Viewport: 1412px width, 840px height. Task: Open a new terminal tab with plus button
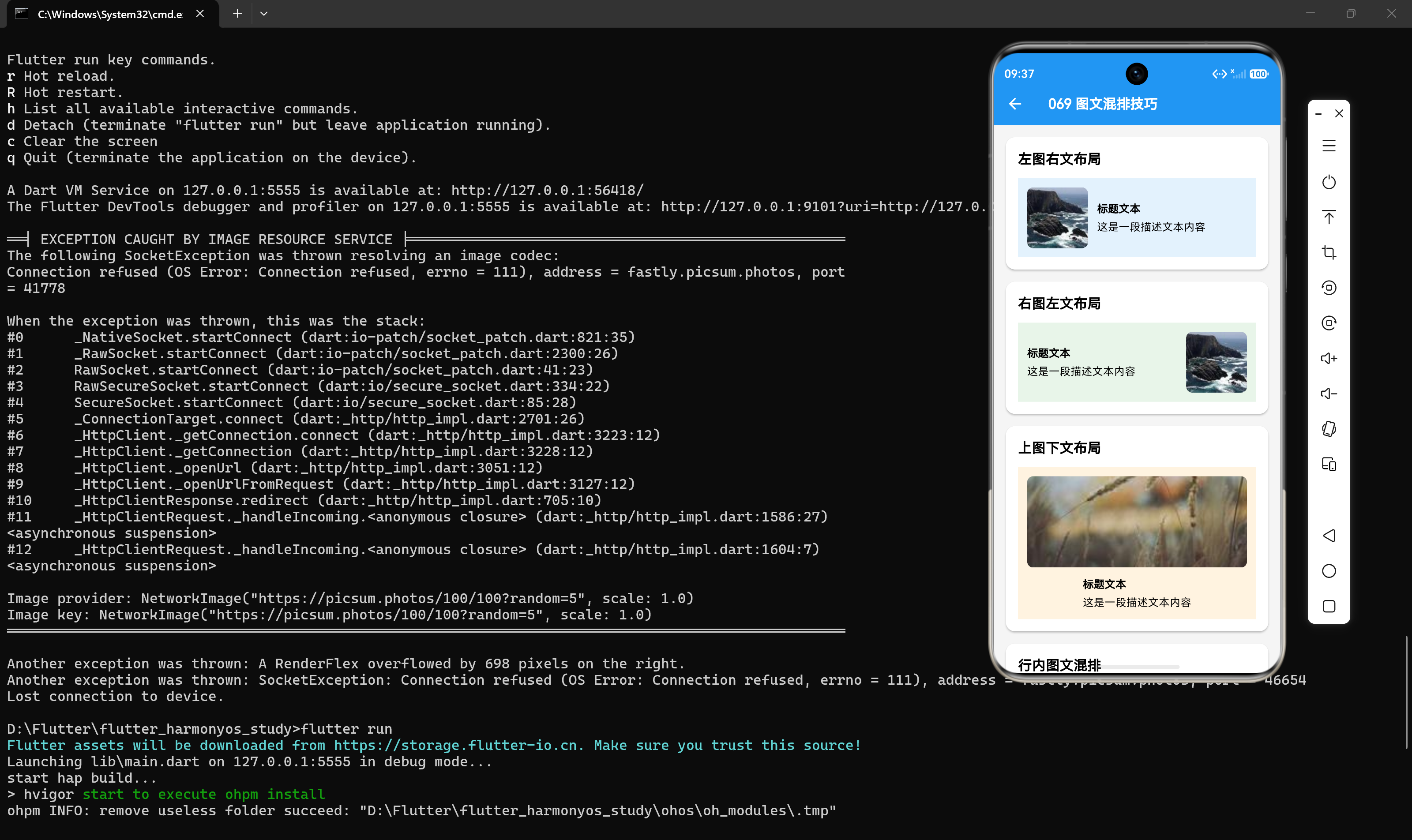237,13
